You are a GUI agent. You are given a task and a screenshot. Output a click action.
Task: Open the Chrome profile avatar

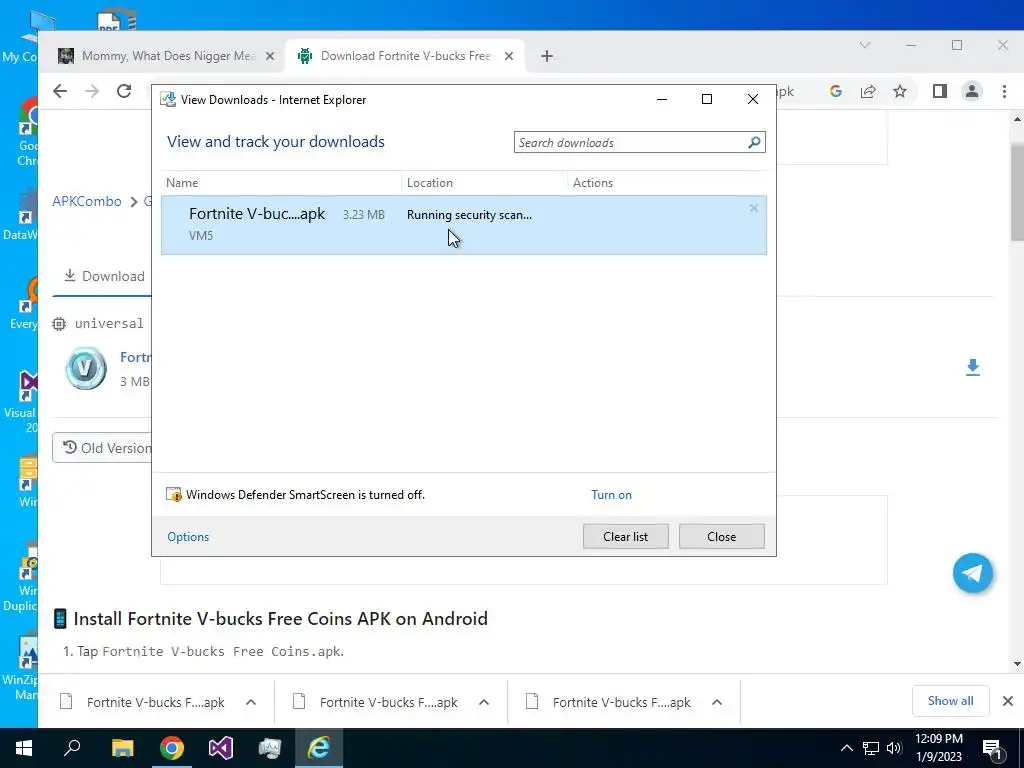972,91
